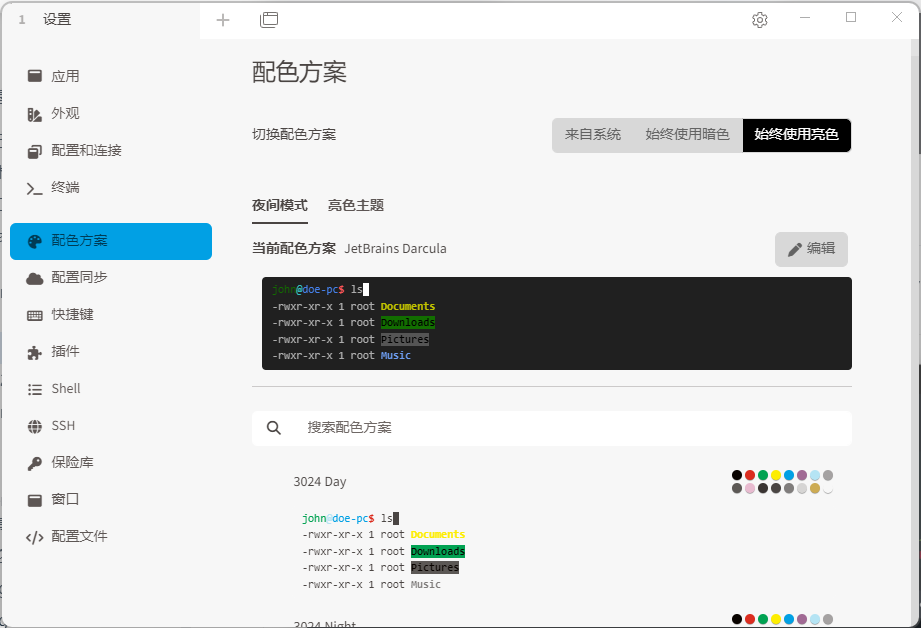
Task: Click the purple swatch in 3024 Day top row
Action: click(802, 475)
